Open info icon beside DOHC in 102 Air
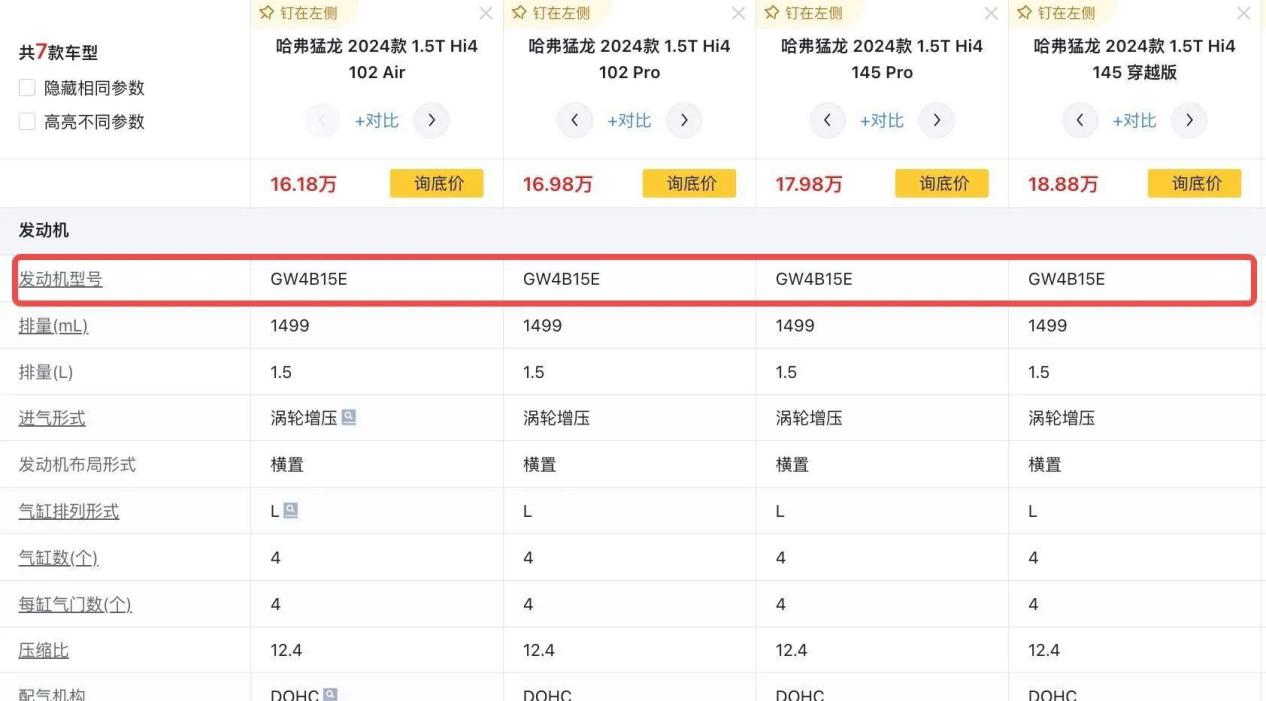This screenshot has height=701, width=1266. point(330,694)
